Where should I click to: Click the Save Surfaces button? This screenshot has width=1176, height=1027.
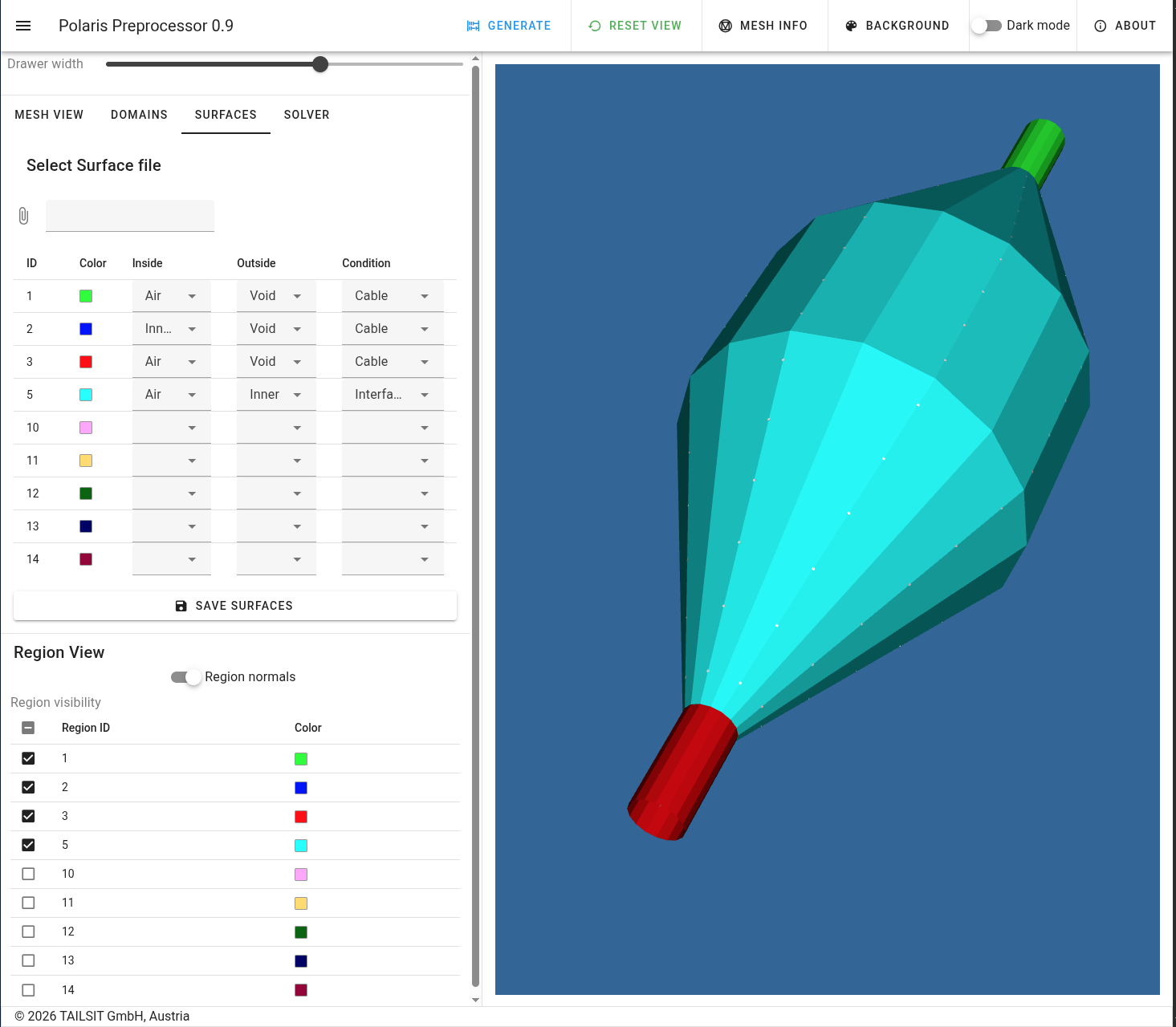click(x=235, y=606)
